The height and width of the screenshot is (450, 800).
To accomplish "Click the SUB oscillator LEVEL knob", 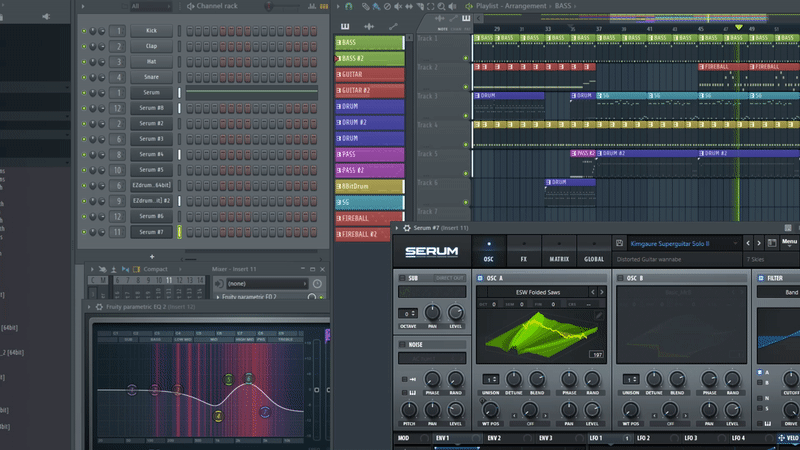I will [x=455, y=312].
